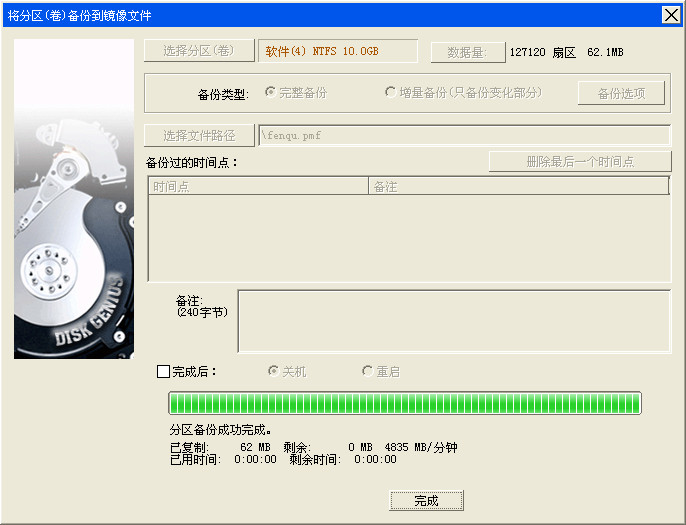Viewport: 686px width, 525px height.
Task: Click the 选择文件路径 button
Action: pos(199,136)
